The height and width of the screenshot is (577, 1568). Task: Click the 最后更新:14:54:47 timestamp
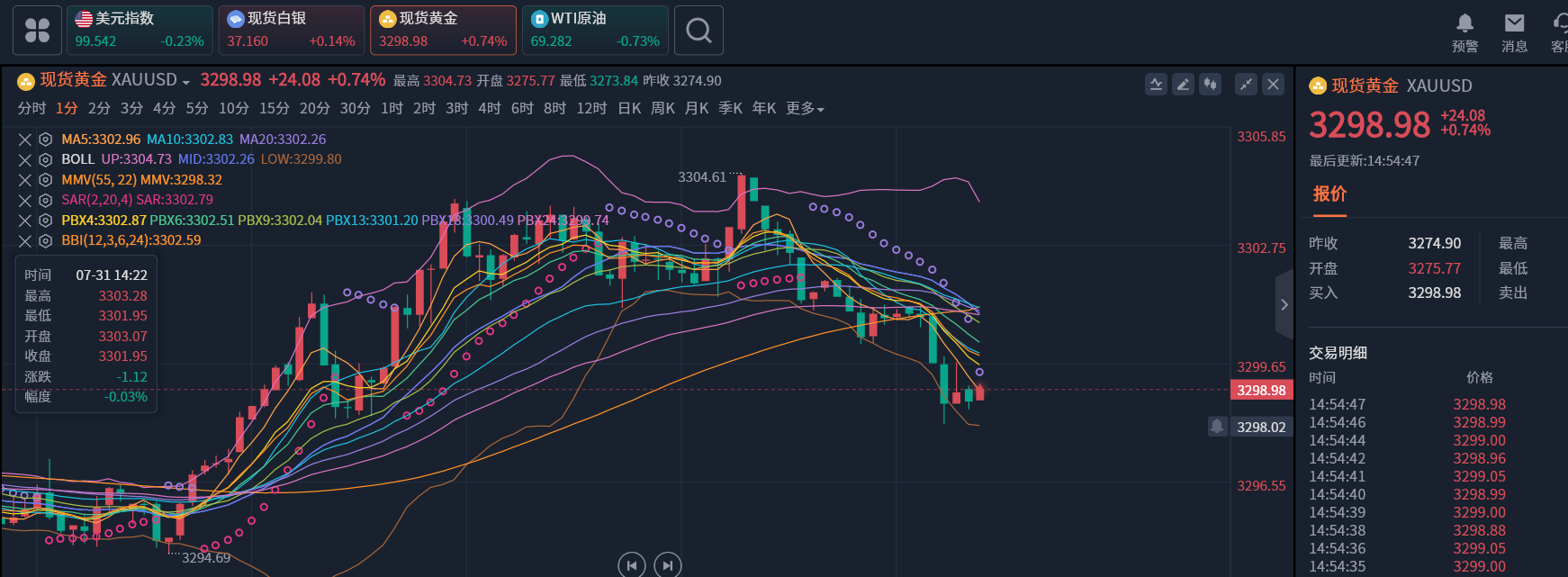[1365, 161]
